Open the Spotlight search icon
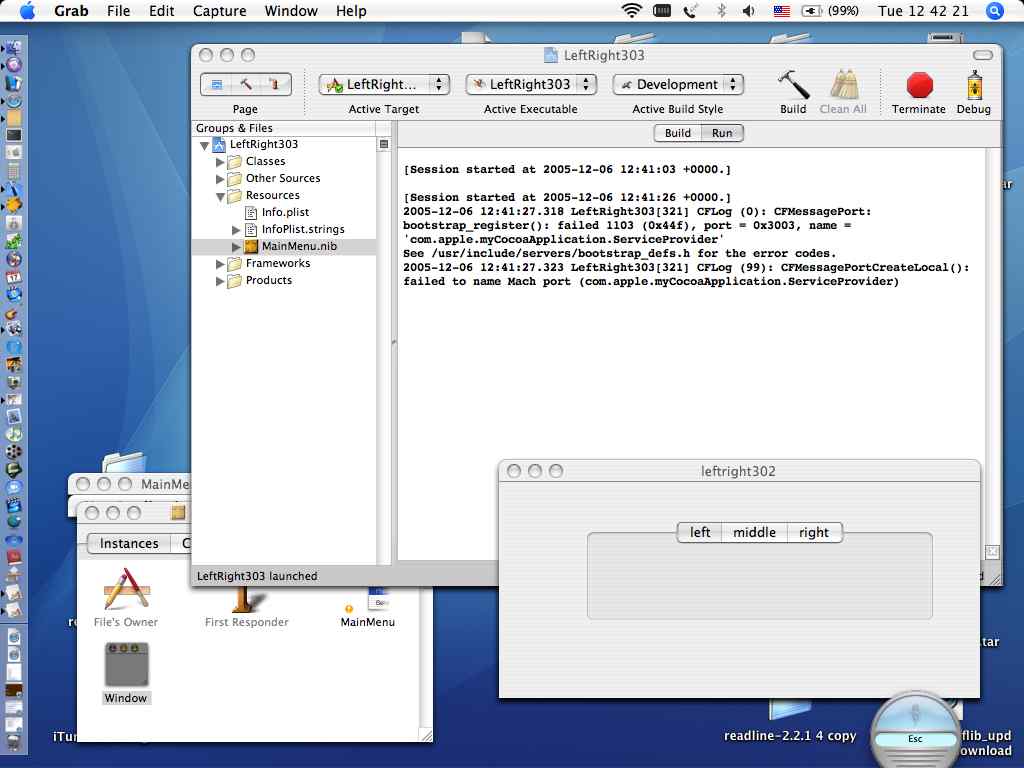 tap(995, 11)
